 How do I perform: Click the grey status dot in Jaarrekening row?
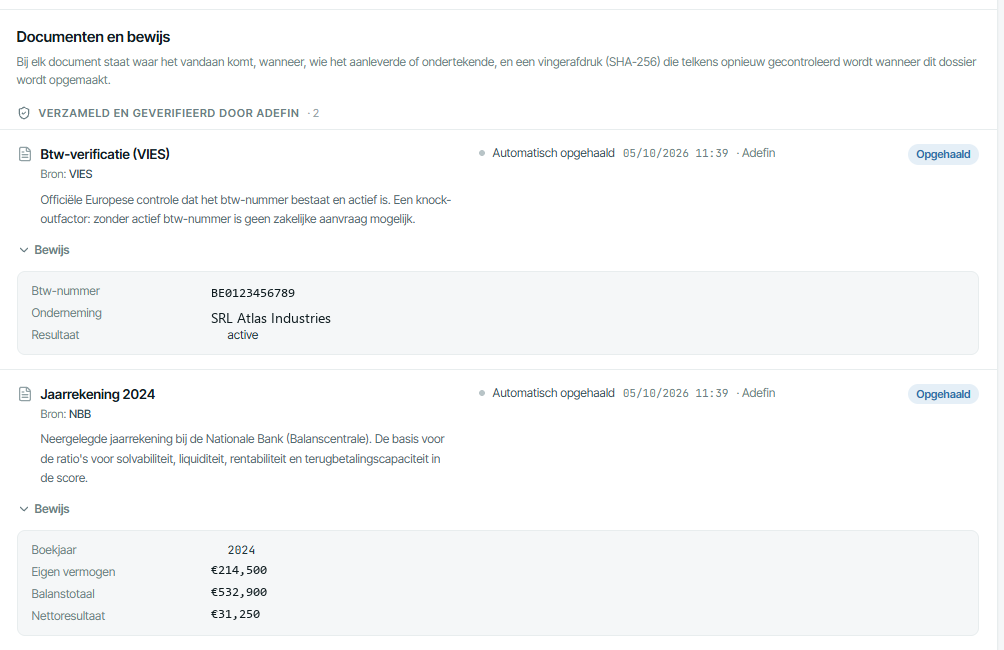[x=482, y=393]
